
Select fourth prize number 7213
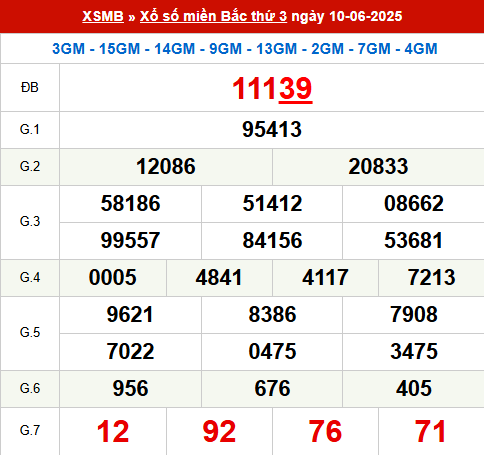point(431,277)
